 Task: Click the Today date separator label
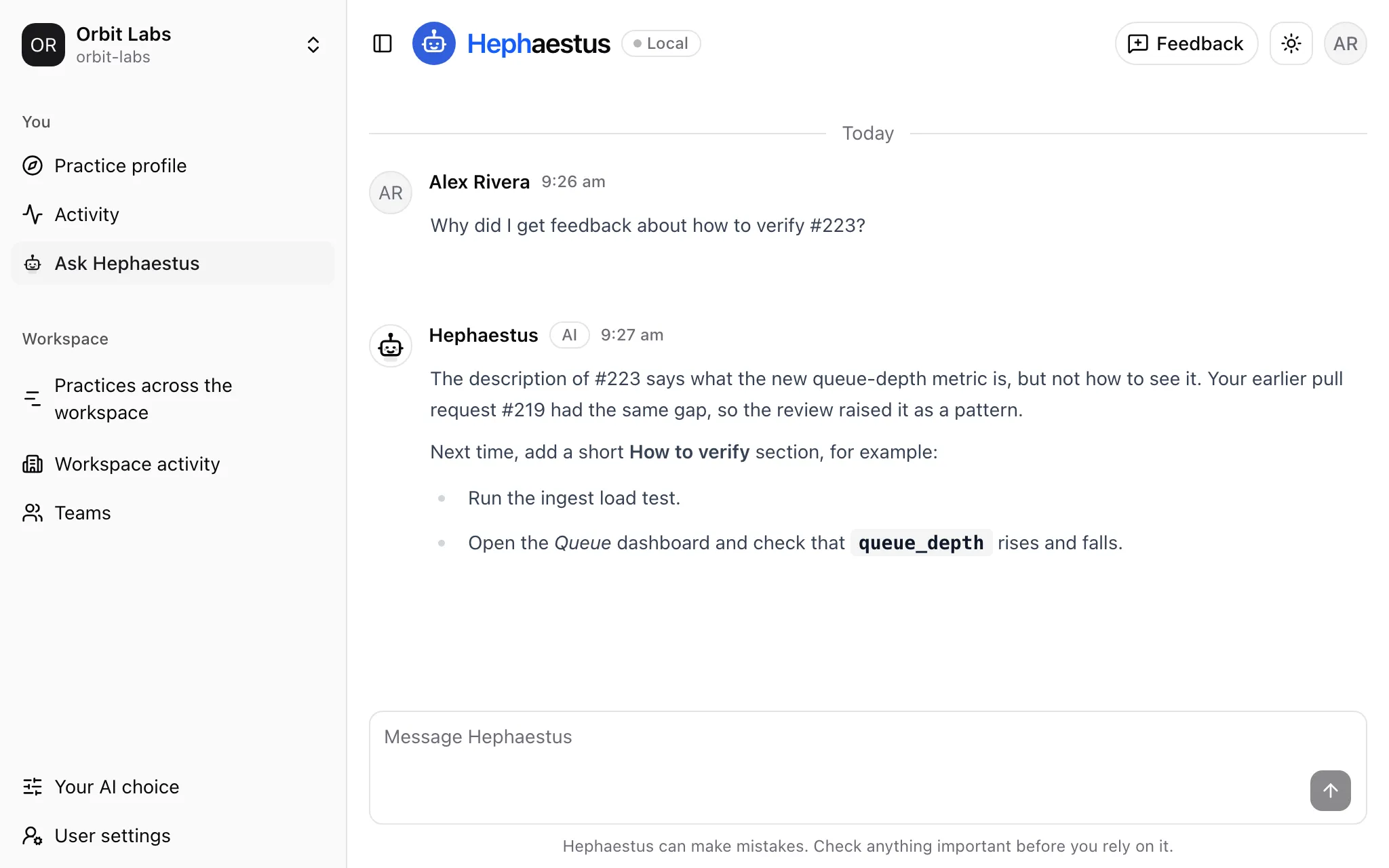[868, 133]
